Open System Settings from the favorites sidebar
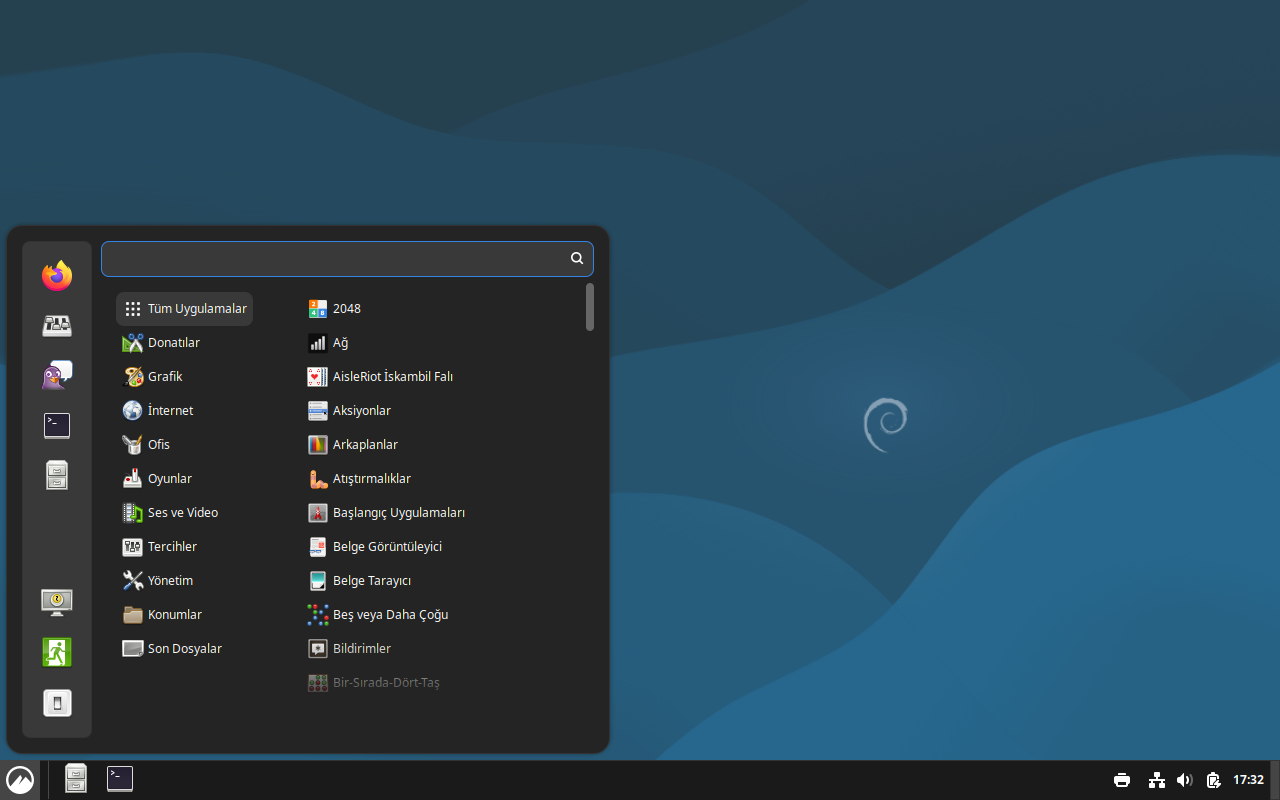The image size is (1280, 800). [57, 326]
